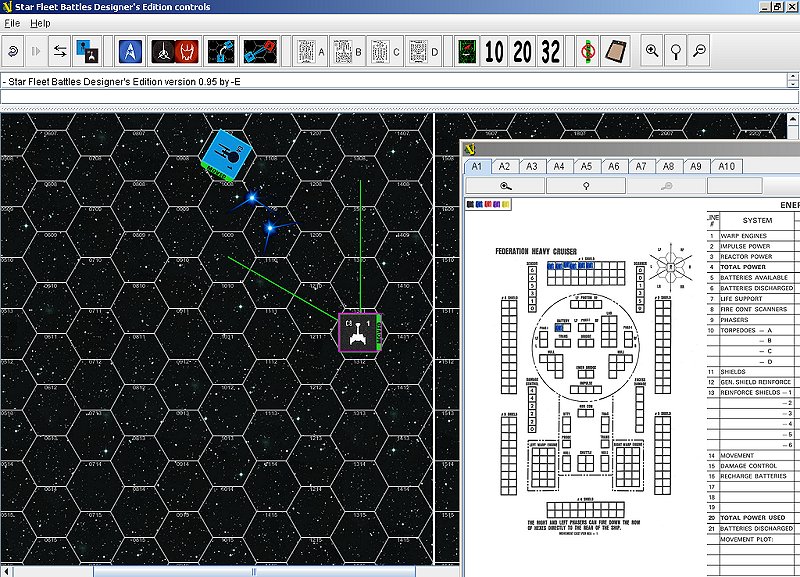Open the blue and black counters palette icon
The width and height of the screenshot is (800, 577).
pos(87,51)
